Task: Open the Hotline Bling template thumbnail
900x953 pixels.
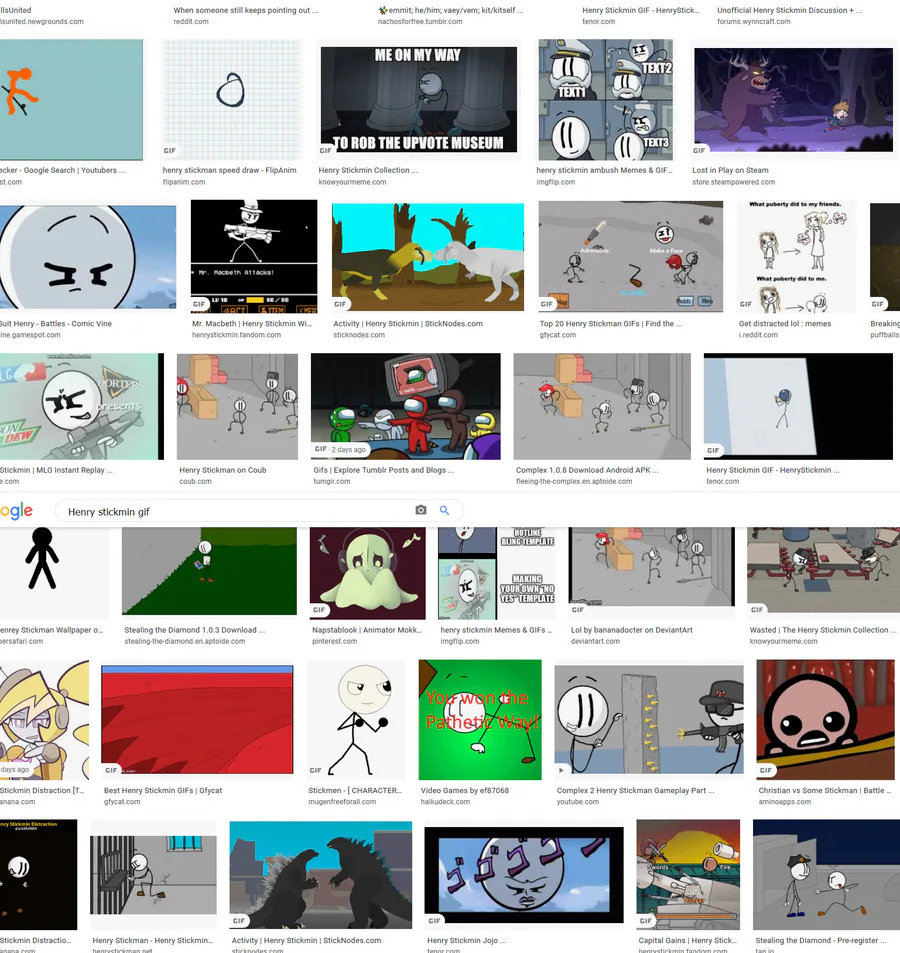Action: pyautogui.click(x=496, y=573)
